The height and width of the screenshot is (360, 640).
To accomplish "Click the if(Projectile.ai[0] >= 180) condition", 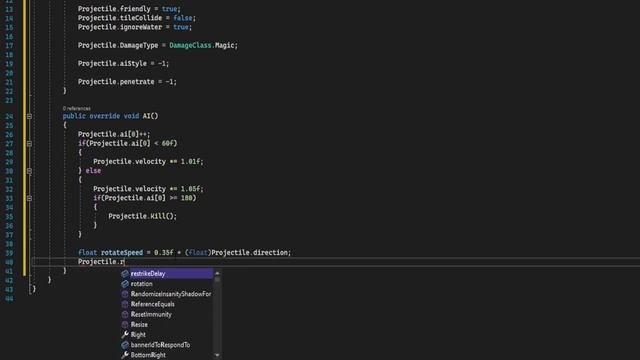I will pos(144,198).
